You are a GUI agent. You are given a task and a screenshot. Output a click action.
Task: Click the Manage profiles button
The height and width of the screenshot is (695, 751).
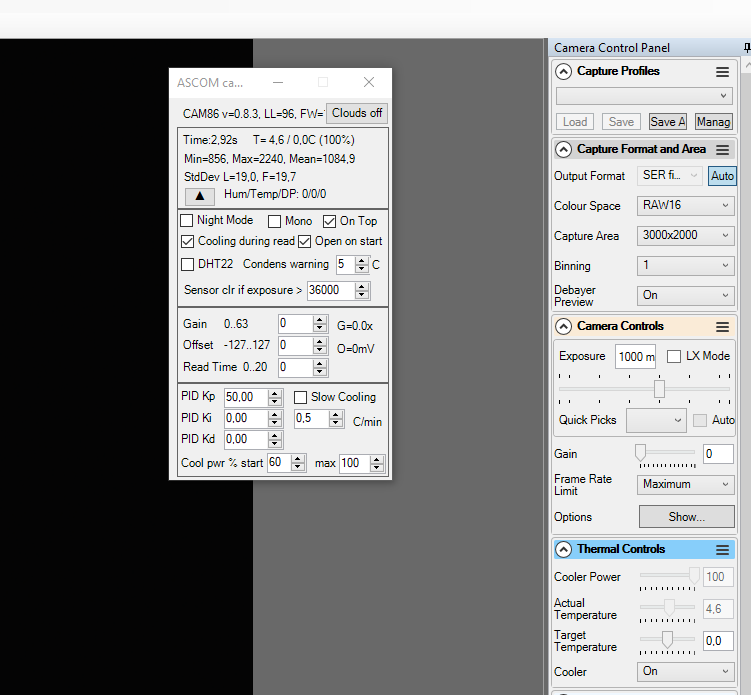pos(714,122)
